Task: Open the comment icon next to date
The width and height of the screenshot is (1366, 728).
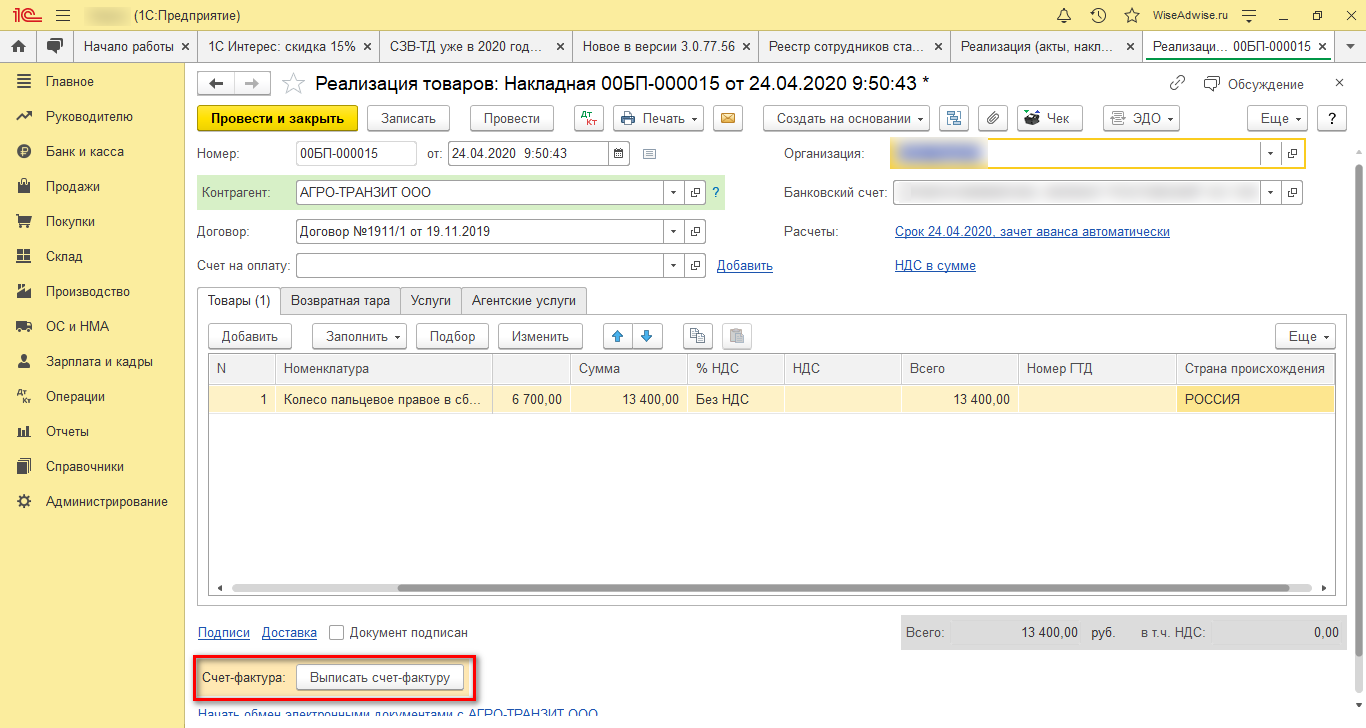Action: pos(649,153)
